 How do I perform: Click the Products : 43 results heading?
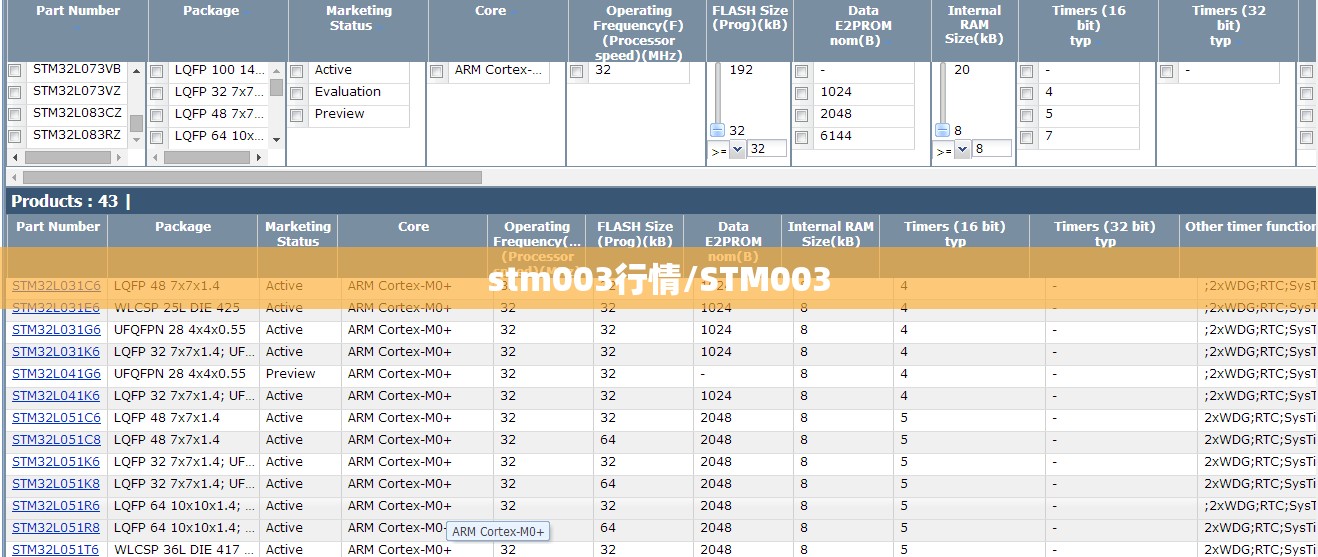point(64,201)
